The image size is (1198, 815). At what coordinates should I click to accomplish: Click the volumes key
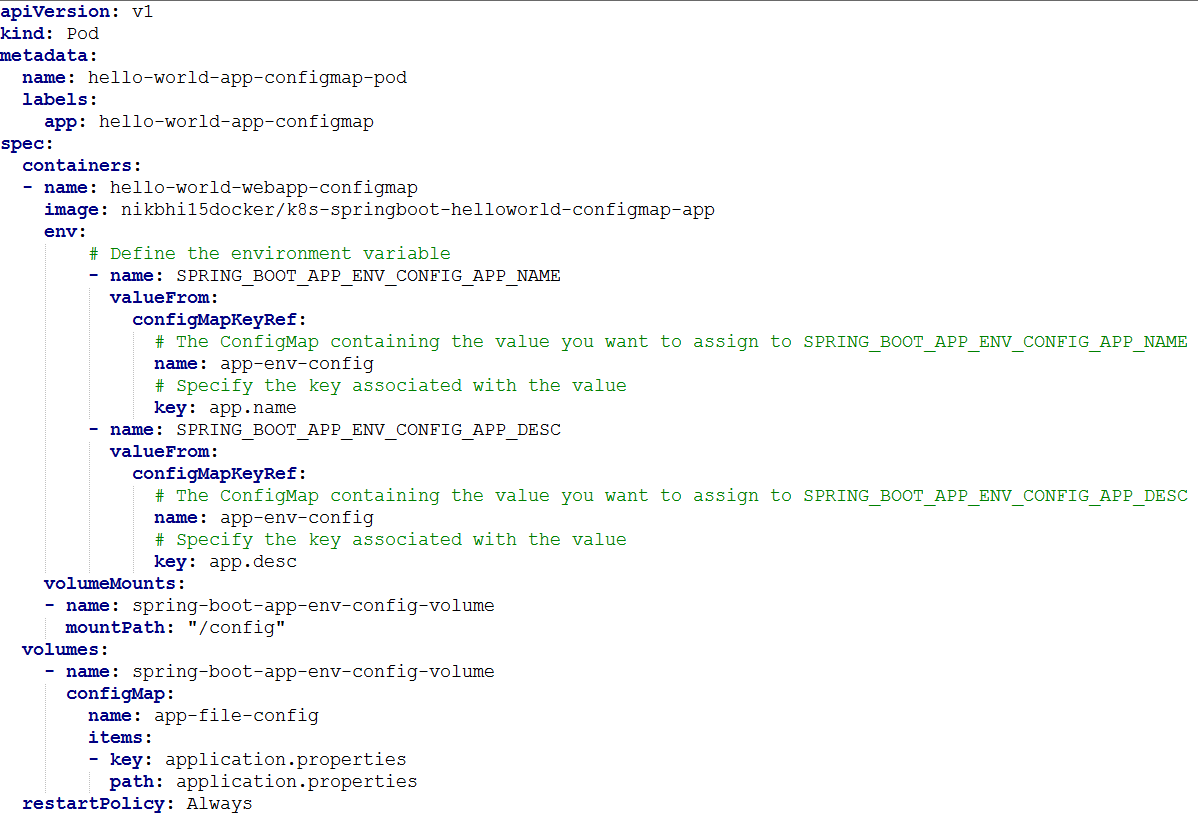(x=61, y=650)
